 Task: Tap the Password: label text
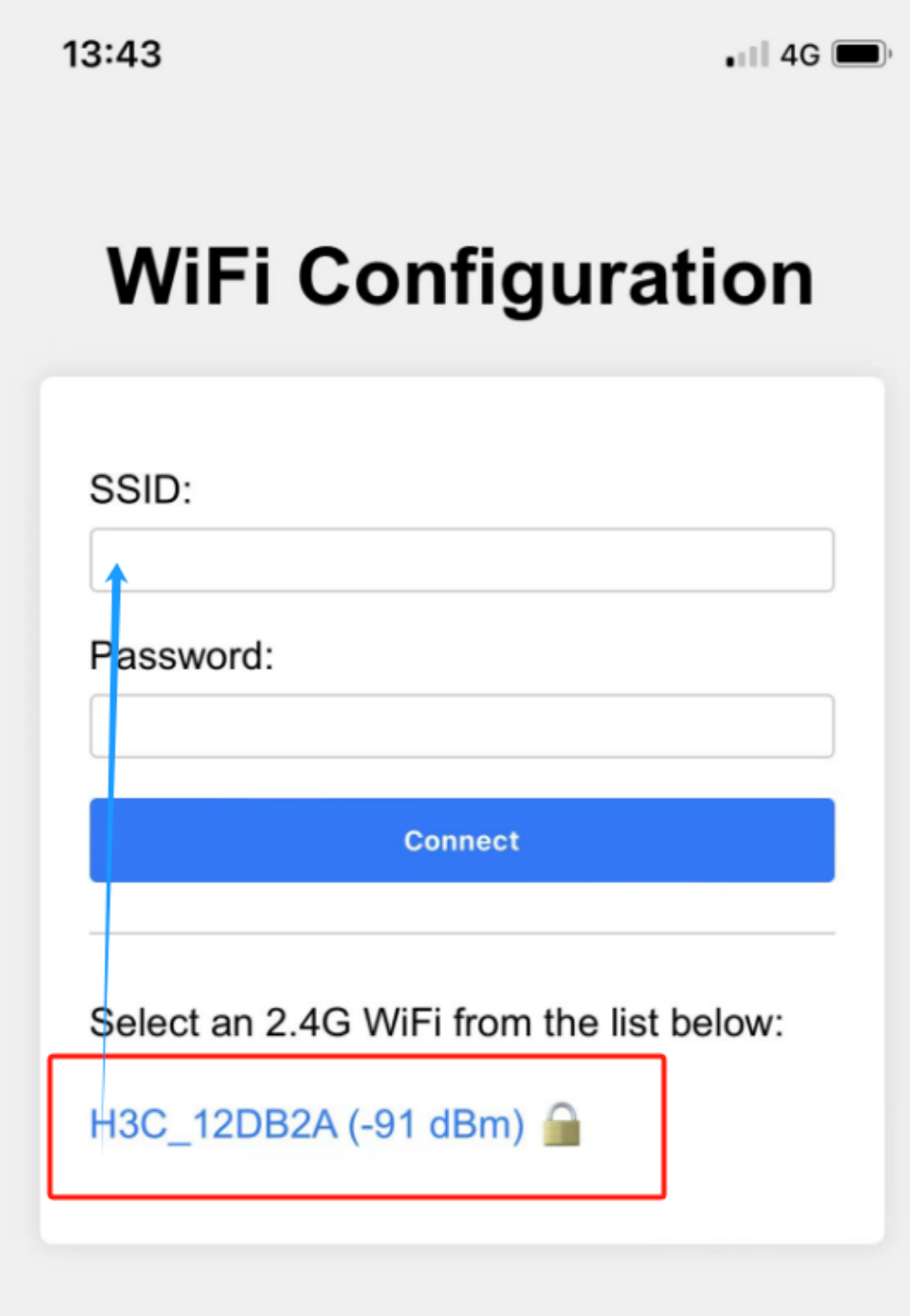pyautogui.click(x=181, y=657)
